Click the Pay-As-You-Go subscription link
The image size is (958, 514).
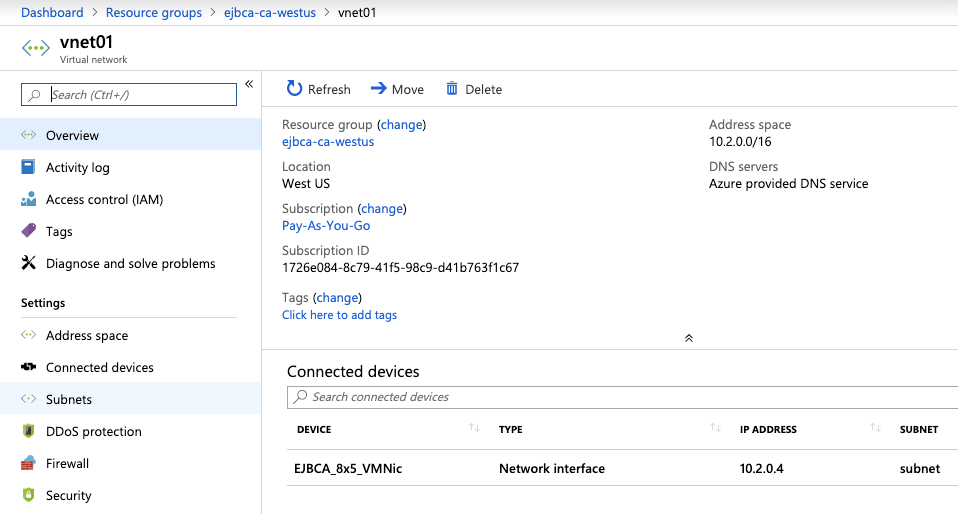click(326, 225)
